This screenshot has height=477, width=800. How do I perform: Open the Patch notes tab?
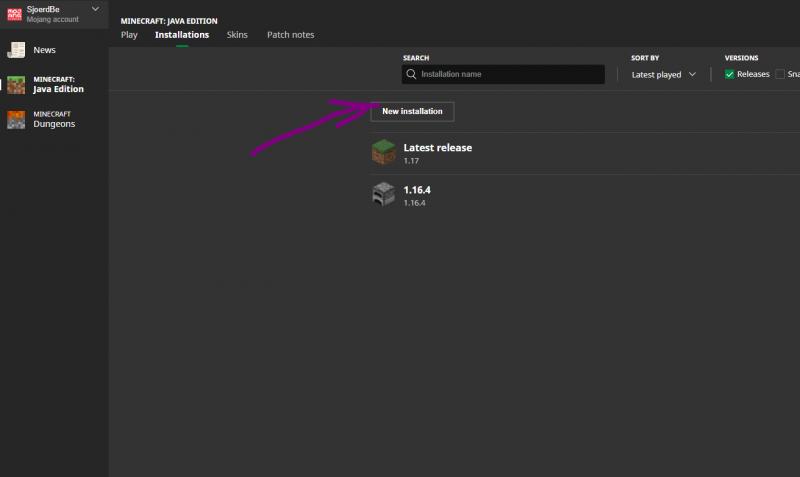pyautogui.click(x=290, y=35)
